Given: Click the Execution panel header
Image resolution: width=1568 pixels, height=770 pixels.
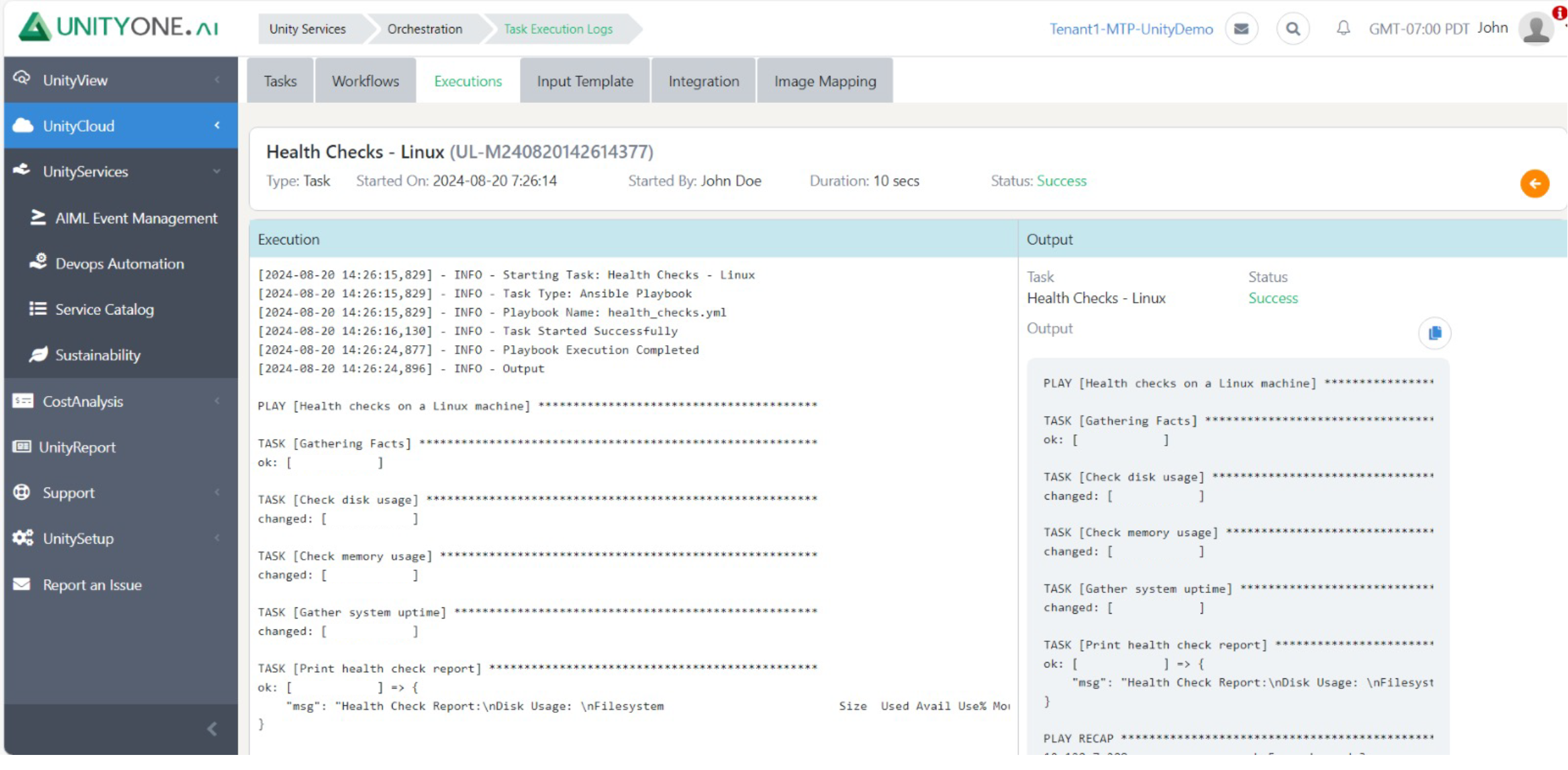Looking at the screenshot, I should pos(633,239).
